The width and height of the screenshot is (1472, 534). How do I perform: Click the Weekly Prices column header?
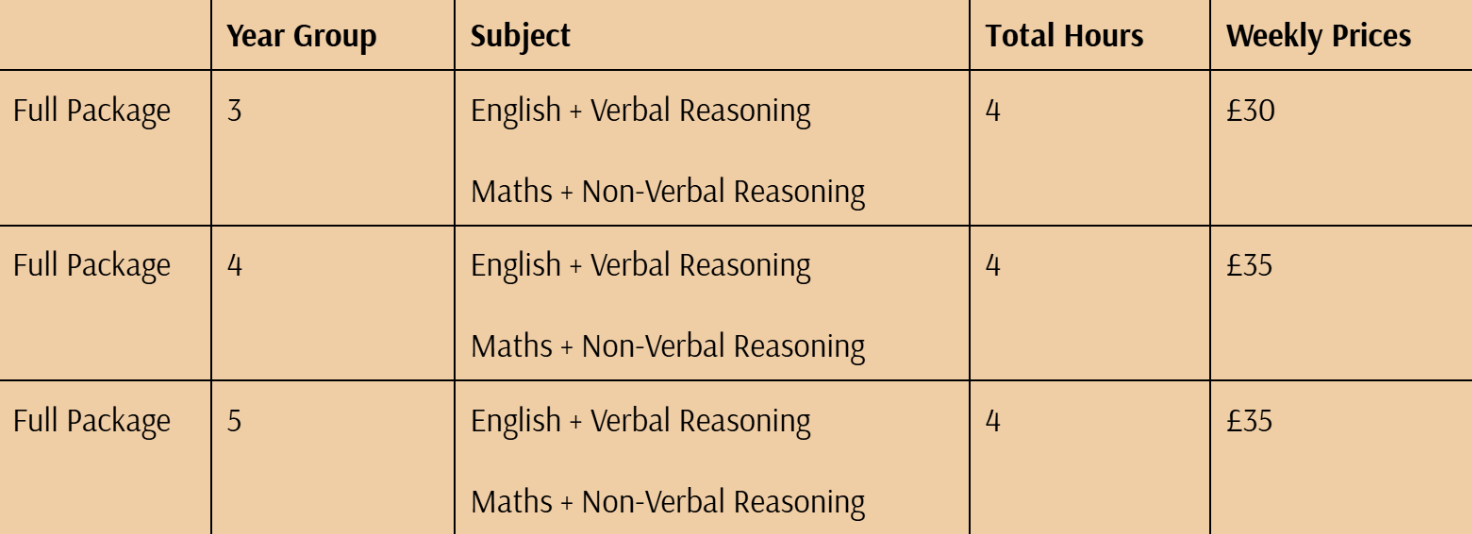click(x=1318, y=36)
